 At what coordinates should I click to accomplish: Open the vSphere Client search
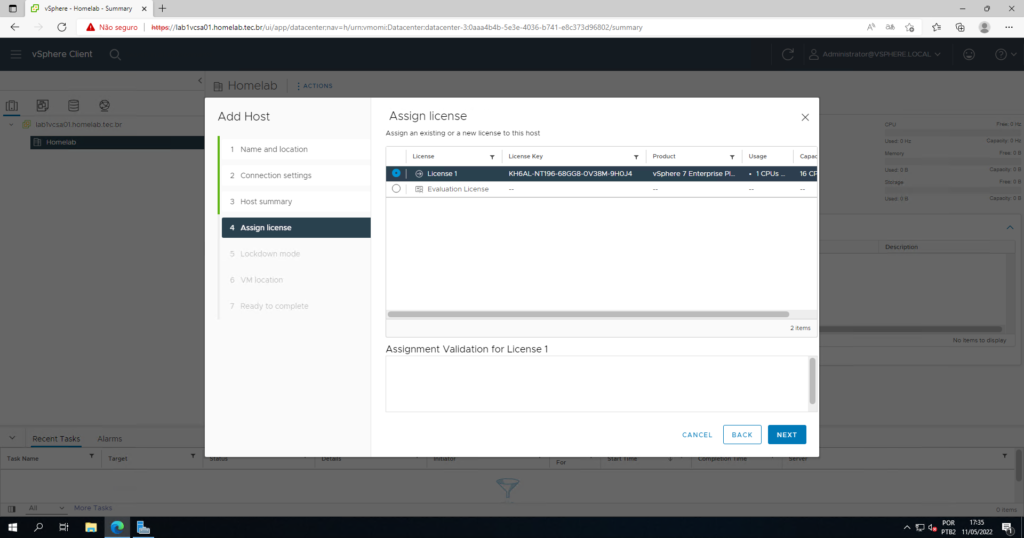tap(115, 54)
